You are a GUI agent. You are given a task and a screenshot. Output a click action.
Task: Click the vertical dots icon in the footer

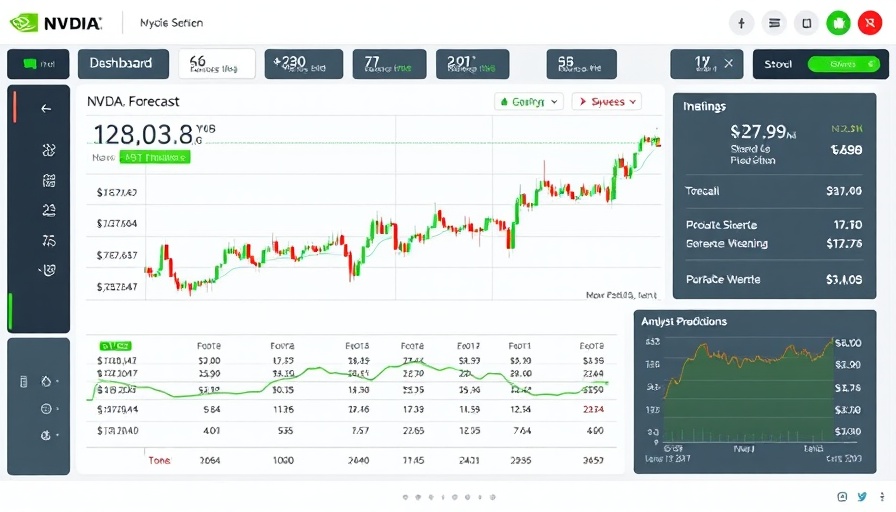point(882,497)
